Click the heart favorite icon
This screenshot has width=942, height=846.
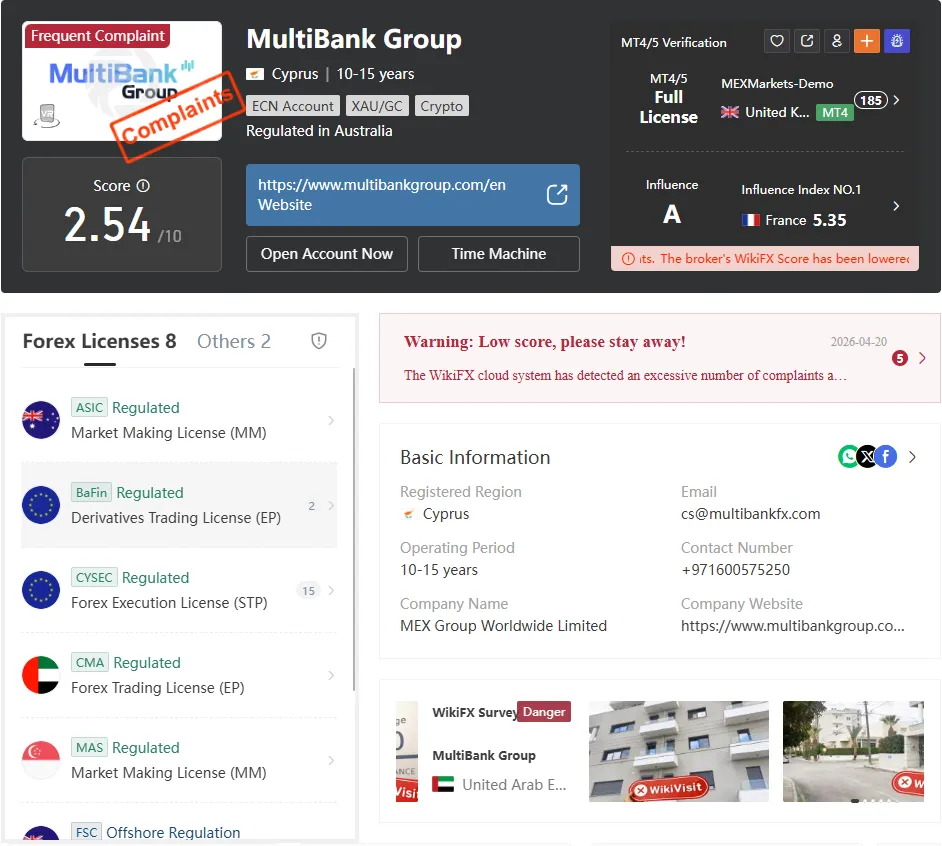(x=777, y=41)
